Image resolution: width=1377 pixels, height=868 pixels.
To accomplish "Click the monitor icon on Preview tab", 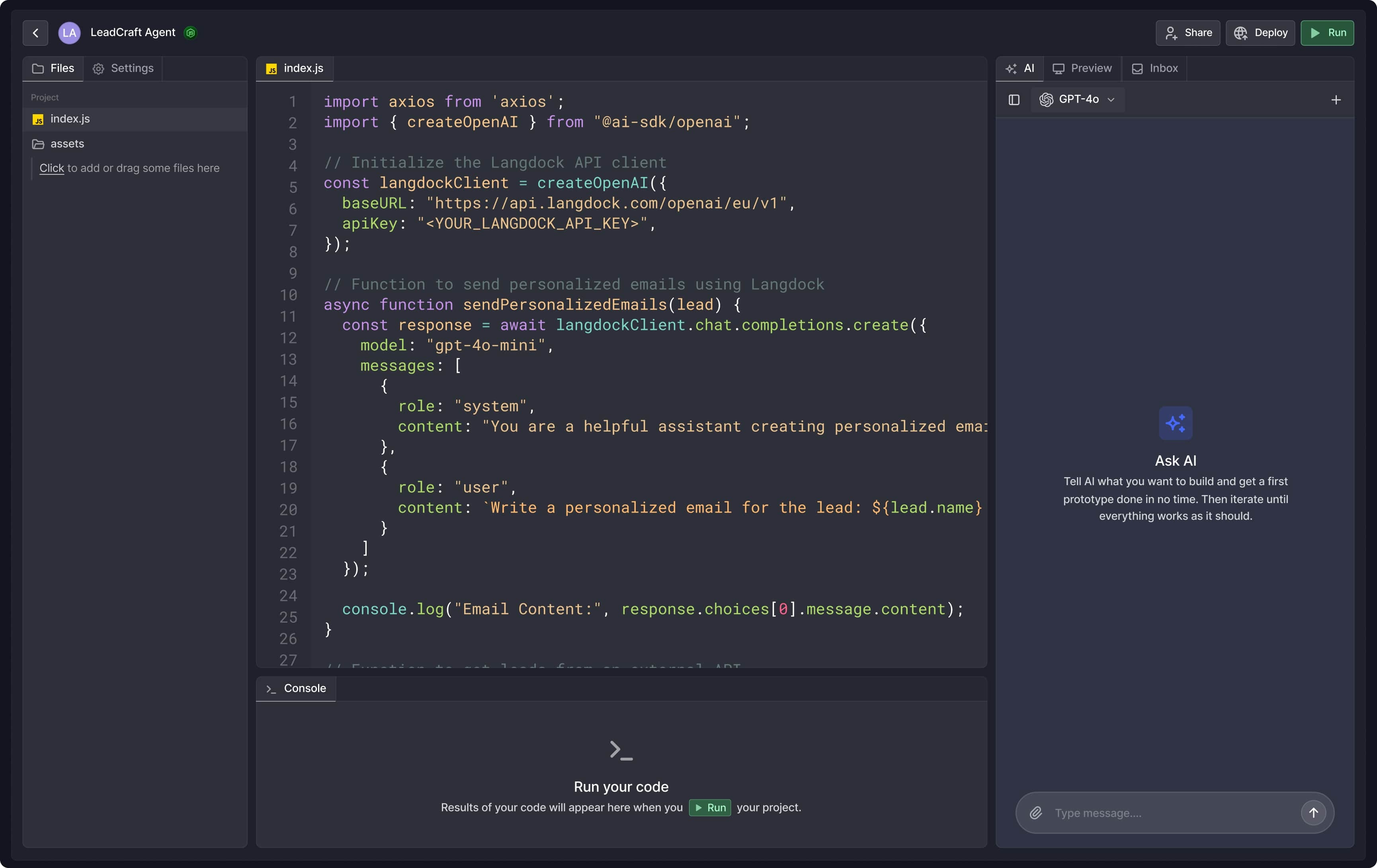I will coord(1059,68).
